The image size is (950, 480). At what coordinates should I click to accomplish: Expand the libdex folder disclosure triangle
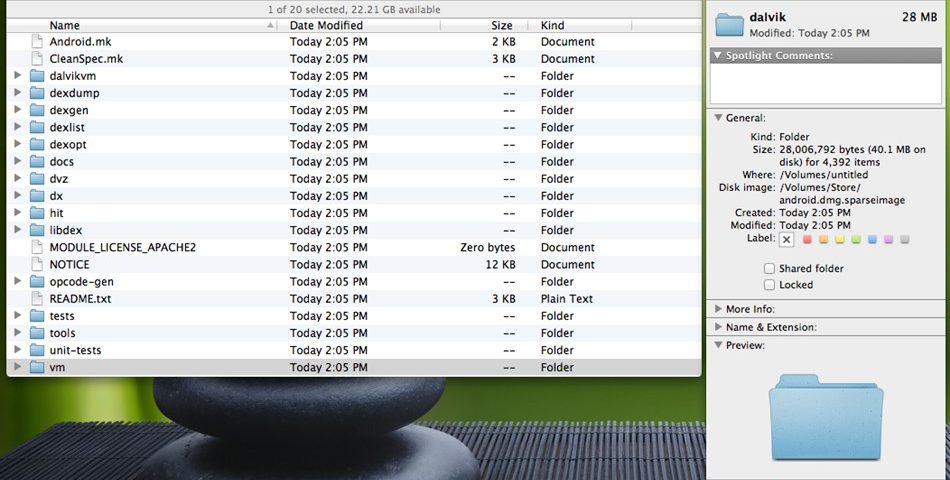pyautogui.click(x=18, y=230)
